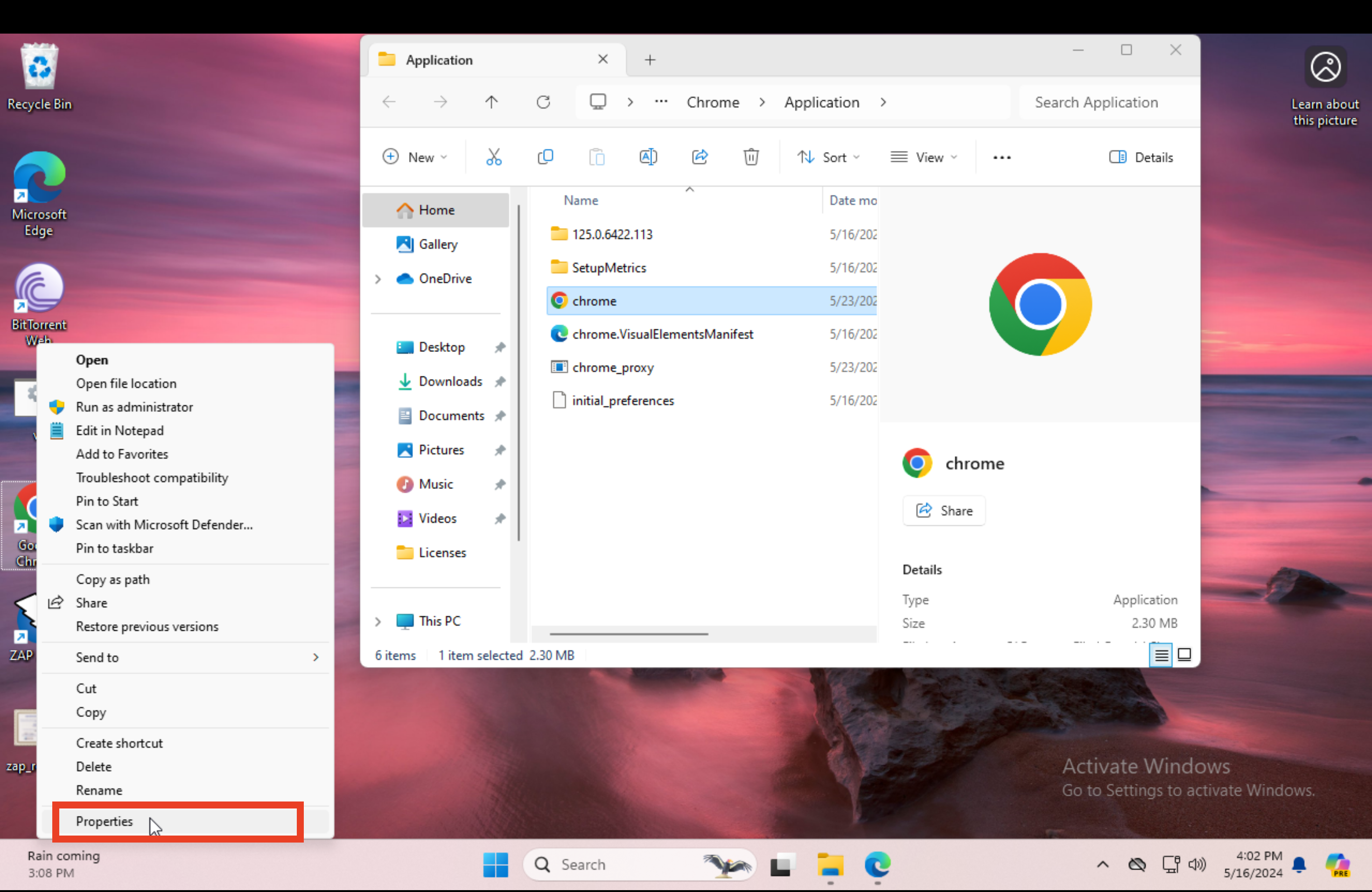This screenshot has width=1372, height=892.
Task: Click the Delete trash icon in toolbar
Action: (x=750, y=157)
